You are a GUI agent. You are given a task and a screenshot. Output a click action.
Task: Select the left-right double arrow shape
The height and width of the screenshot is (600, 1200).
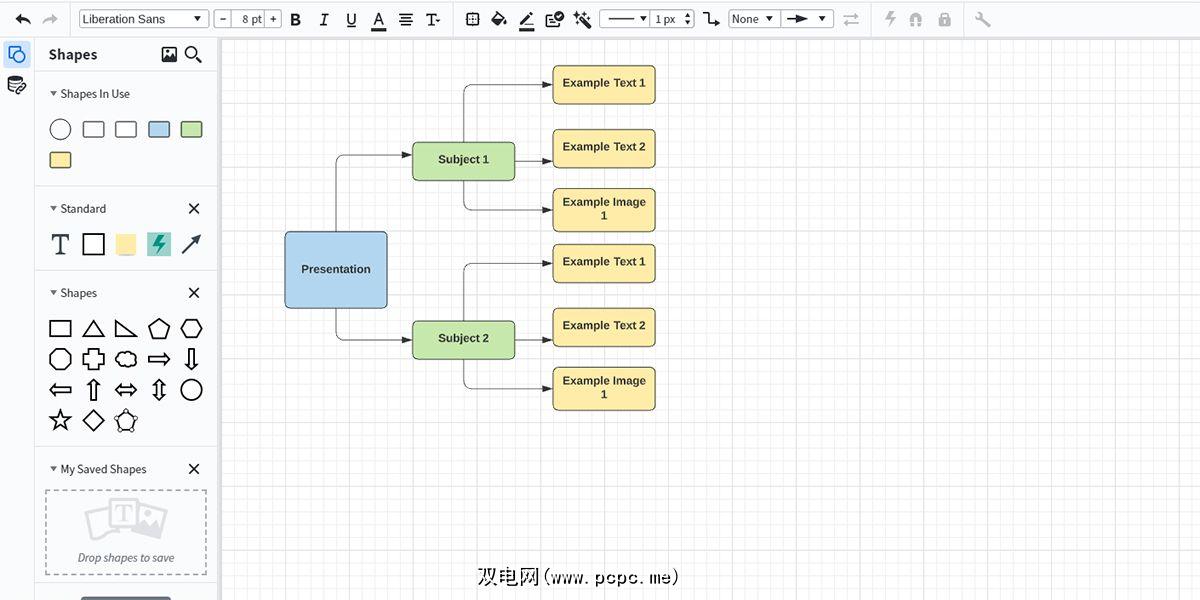pyautogui.click(x=126, y=390)
